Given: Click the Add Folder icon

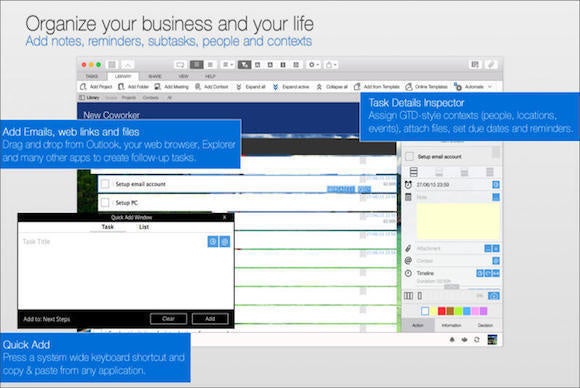Looking at the screenshot, I should [x=121, y=87].
